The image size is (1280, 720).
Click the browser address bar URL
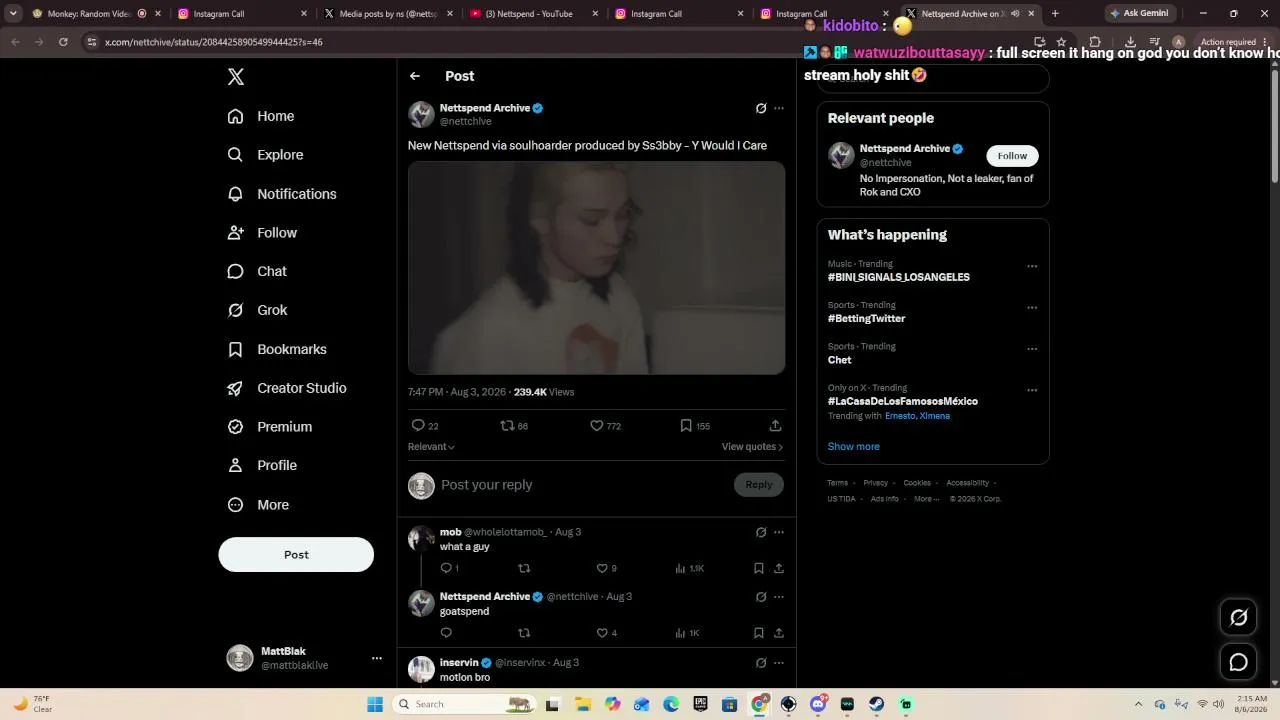coord(214,42)
